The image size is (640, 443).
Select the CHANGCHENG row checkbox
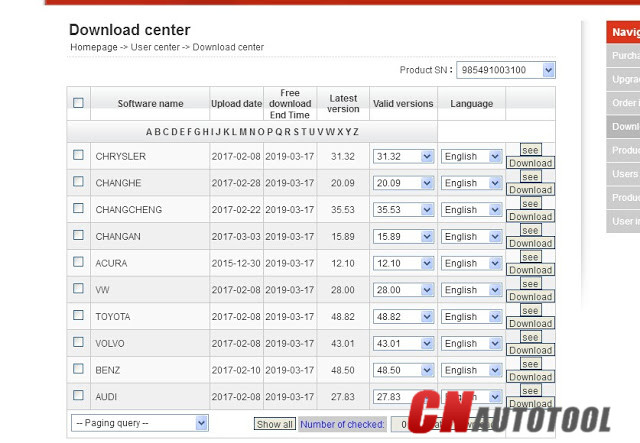coord(78,208)
